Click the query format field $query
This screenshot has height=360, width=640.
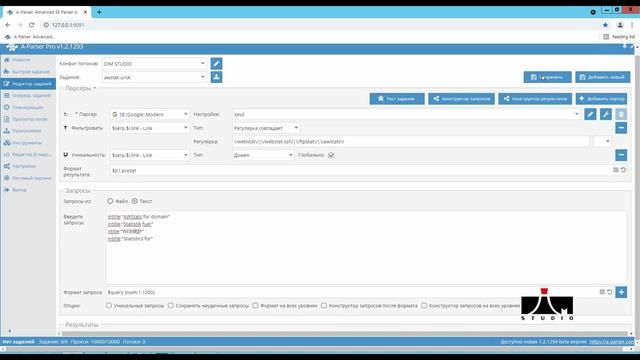click(352, 292)
